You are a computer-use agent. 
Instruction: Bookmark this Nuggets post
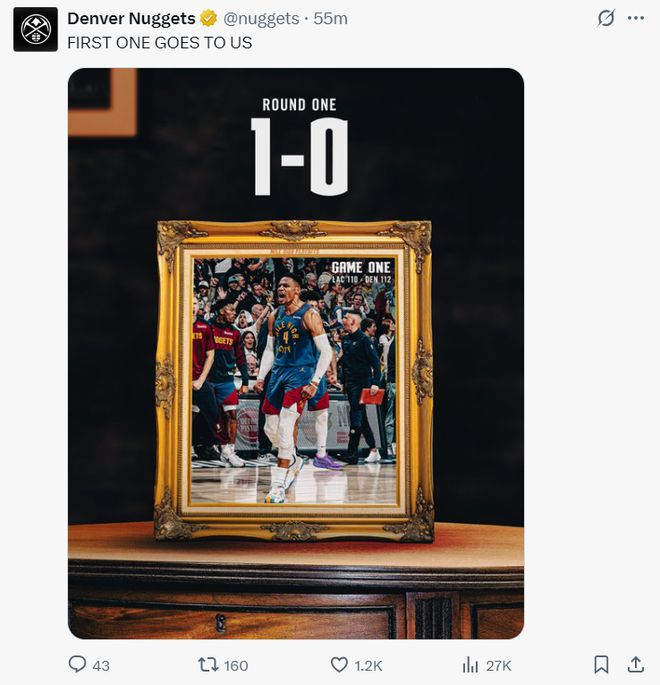(x=601, y=665)
